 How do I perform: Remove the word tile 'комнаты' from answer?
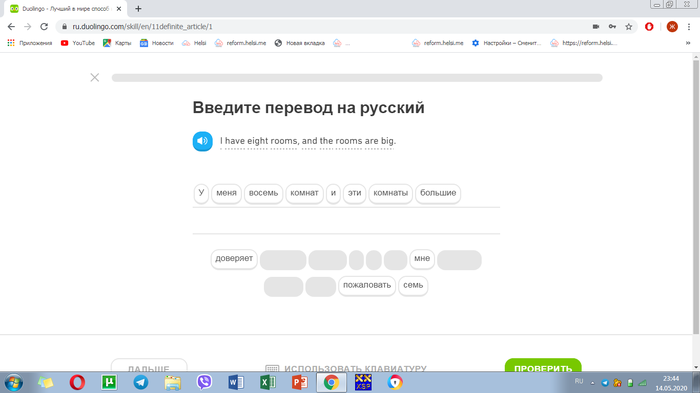391,193
